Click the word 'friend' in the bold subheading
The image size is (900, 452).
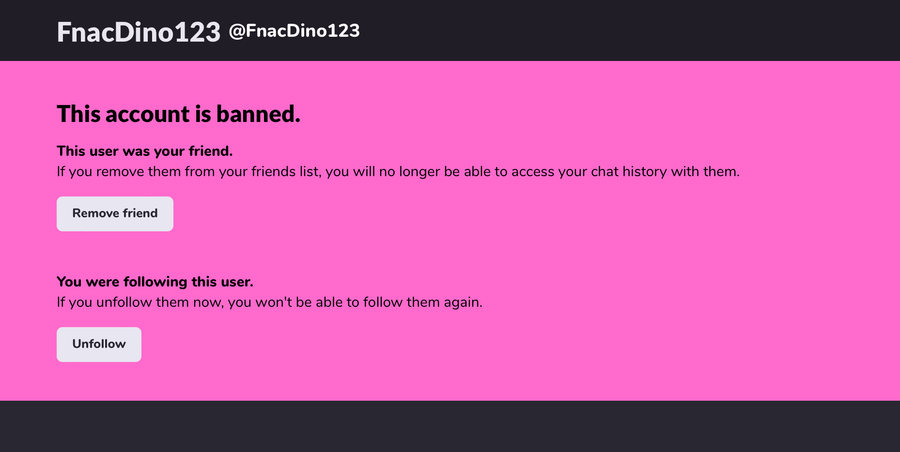208,151
